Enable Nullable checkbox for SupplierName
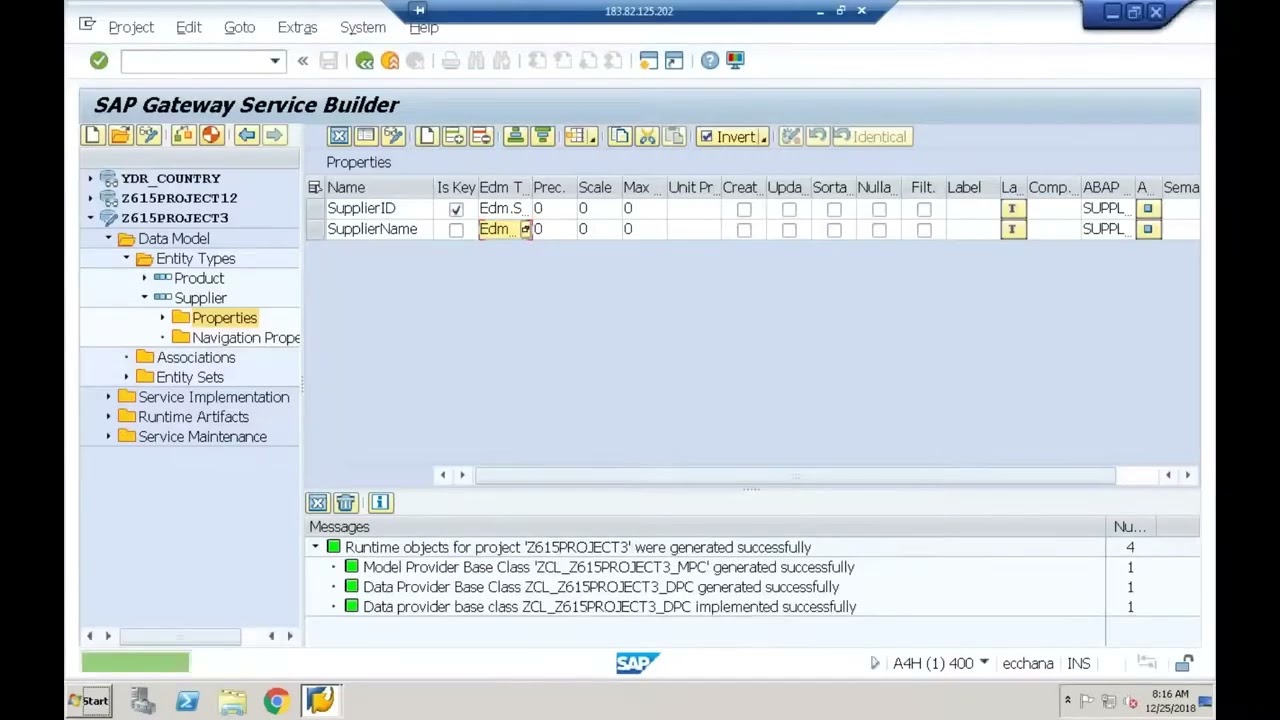Image resolution: width=1280 pixels, height=720 pixels. click(x=879, y=230)
